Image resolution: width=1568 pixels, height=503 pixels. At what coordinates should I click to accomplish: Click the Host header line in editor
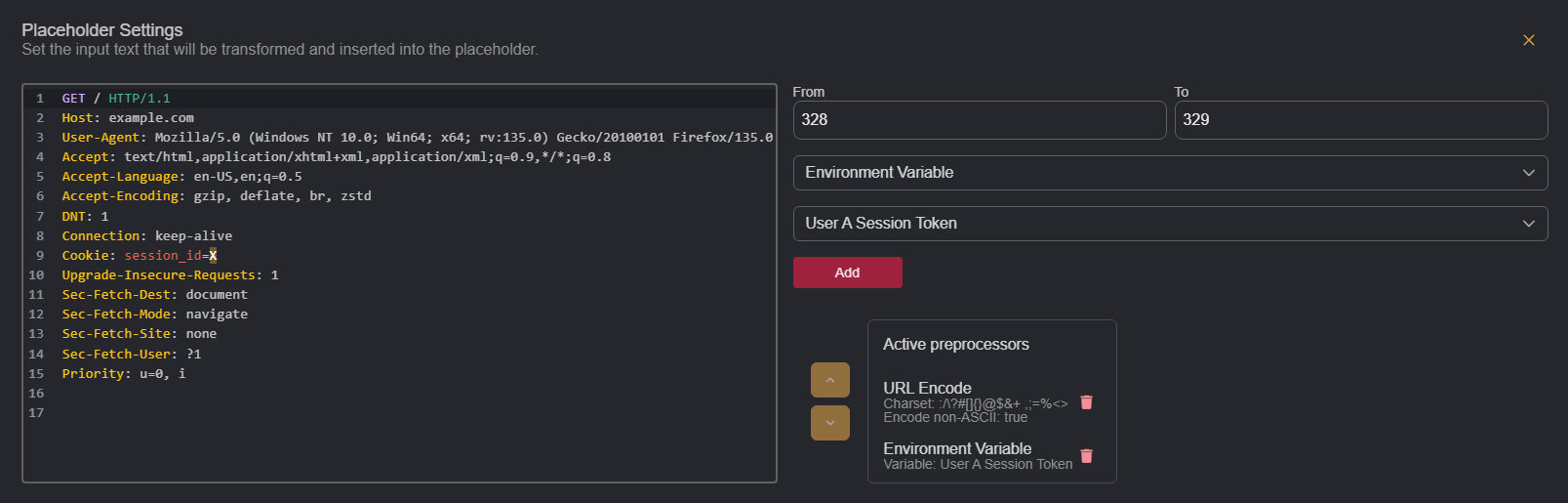[128, 118]
